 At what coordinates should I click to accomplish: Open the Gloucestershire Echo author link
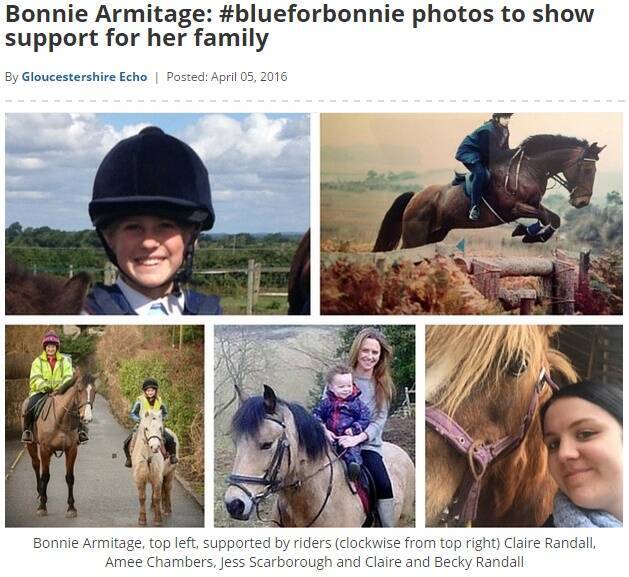(x=84, y=77)
